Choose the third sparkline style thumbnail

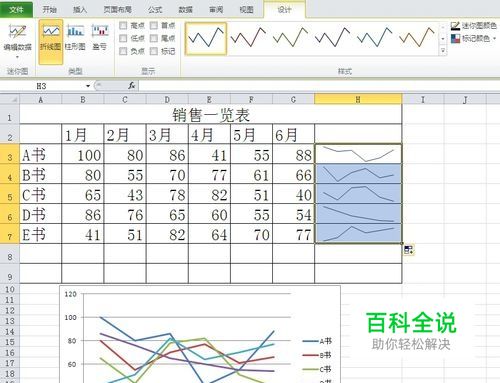[290, 38]
